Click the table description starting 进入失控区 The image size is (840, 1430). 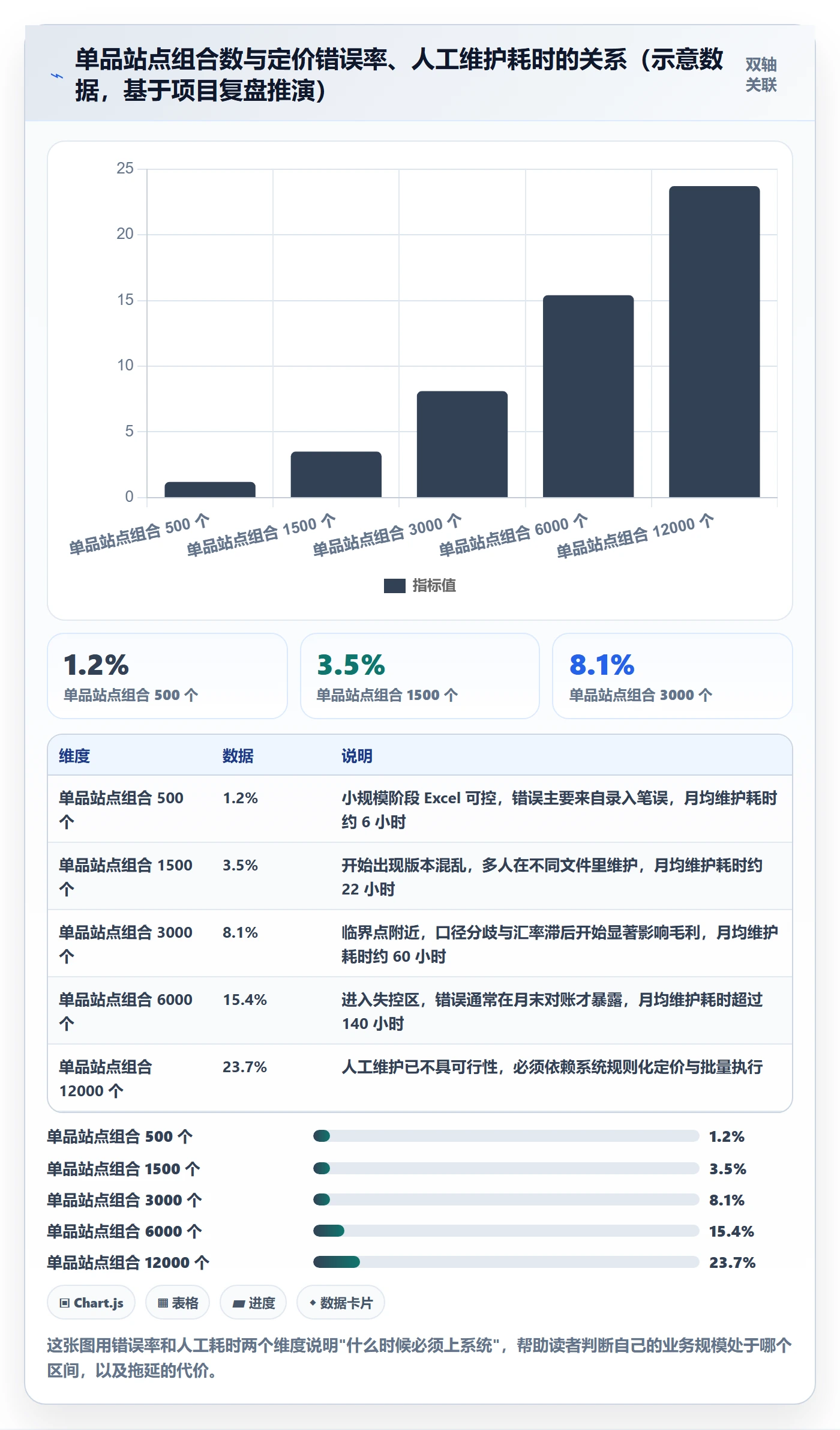pos(552,1012)
